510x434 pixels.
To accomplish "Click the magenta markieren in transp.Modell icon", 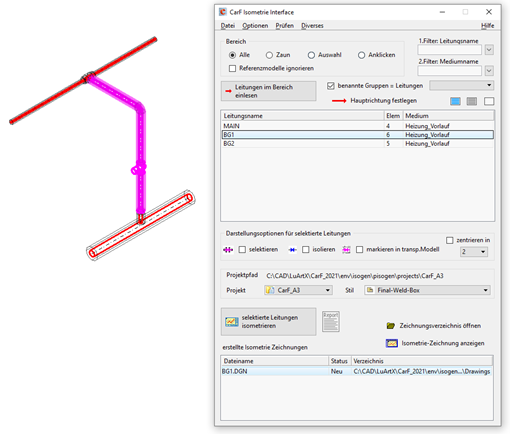I will [x=346, y=250].
